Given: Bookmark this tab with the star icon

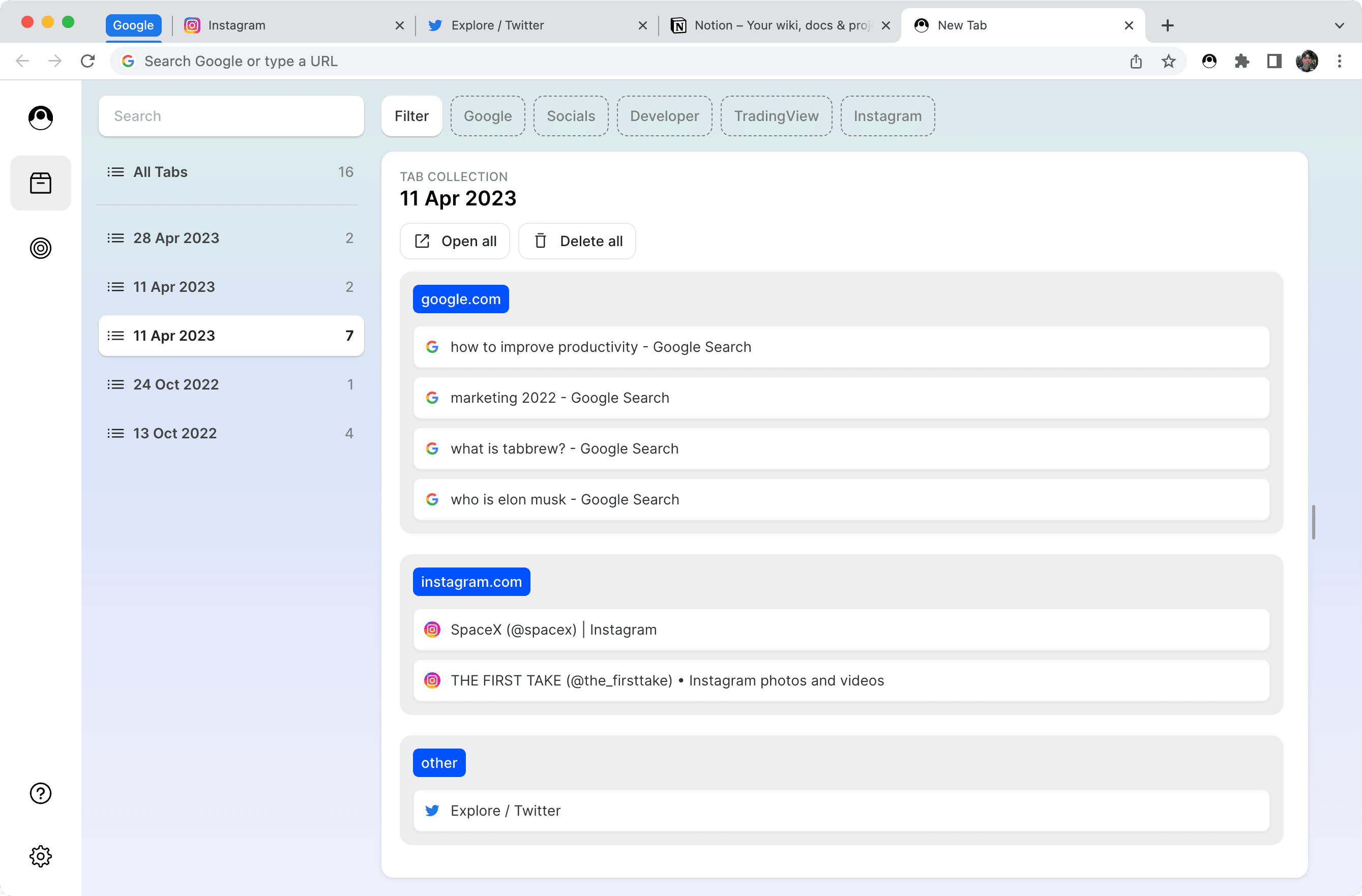Looking at the screenshot, I should 1169,61.
